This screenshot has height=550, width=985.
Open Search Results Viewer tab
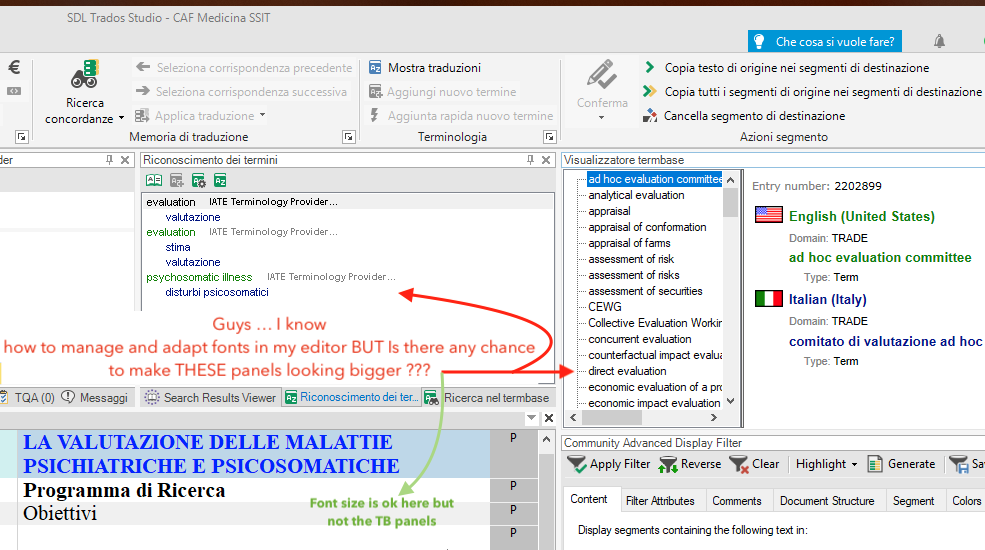click(210, 397)
